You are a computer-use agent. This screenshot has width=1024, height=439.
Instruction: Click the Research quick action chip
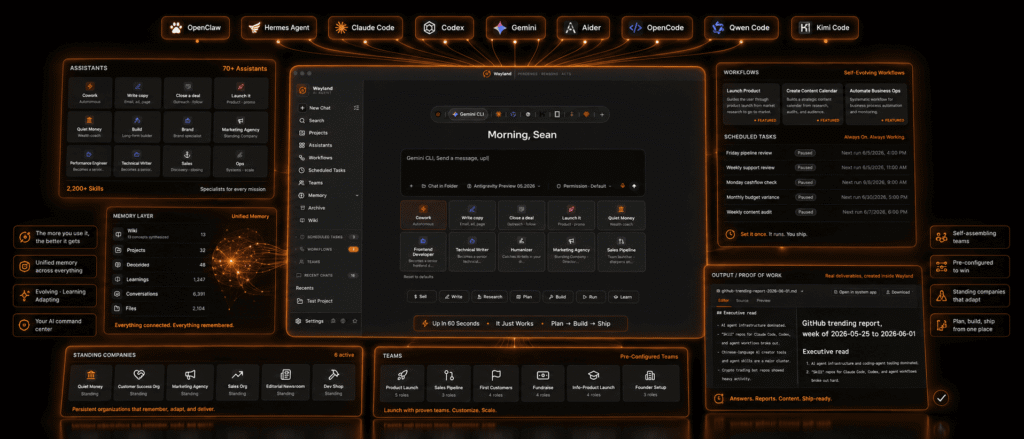click(x=489, y=297)
